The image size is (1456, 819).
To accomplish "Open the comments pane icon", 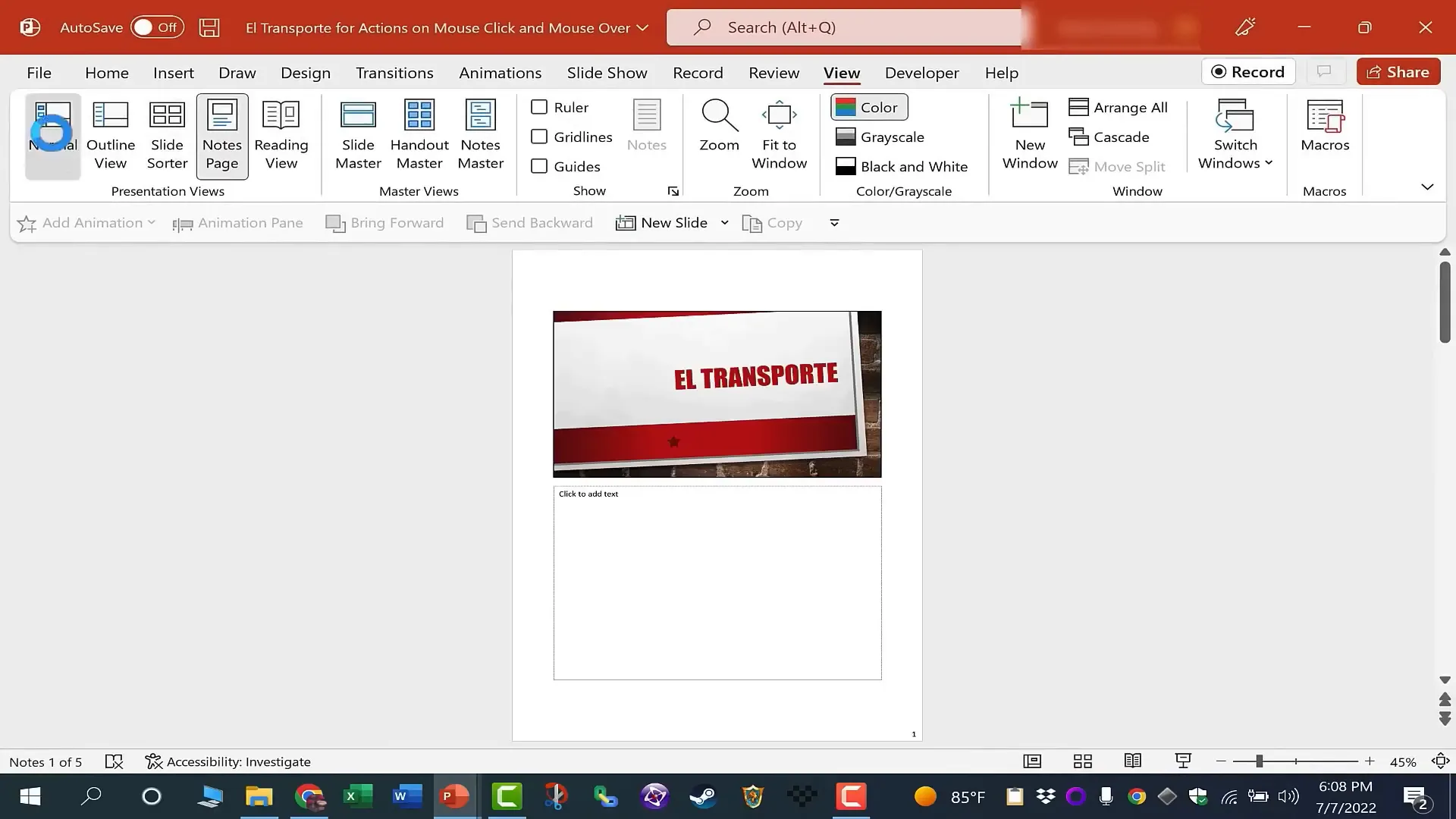I will coord(1324,71).
